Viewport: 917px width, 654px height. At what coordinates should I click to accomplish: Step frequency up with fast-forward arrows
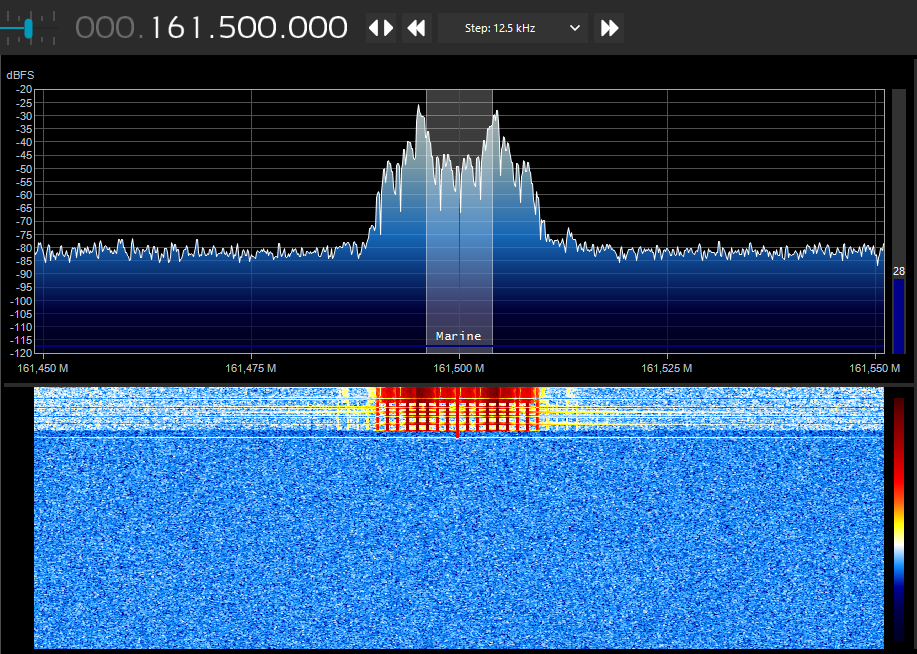609,28
